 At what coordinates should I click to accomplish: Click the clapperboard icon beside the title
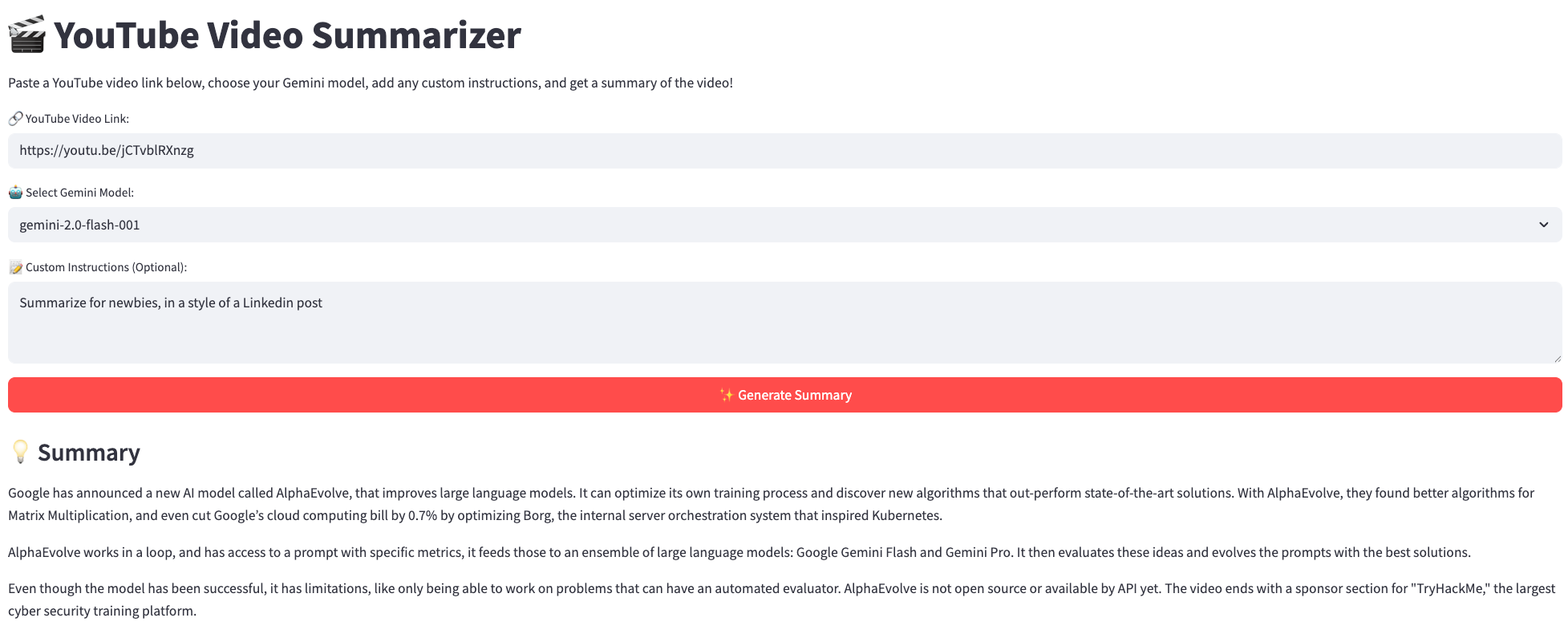(x=26, y=35)
